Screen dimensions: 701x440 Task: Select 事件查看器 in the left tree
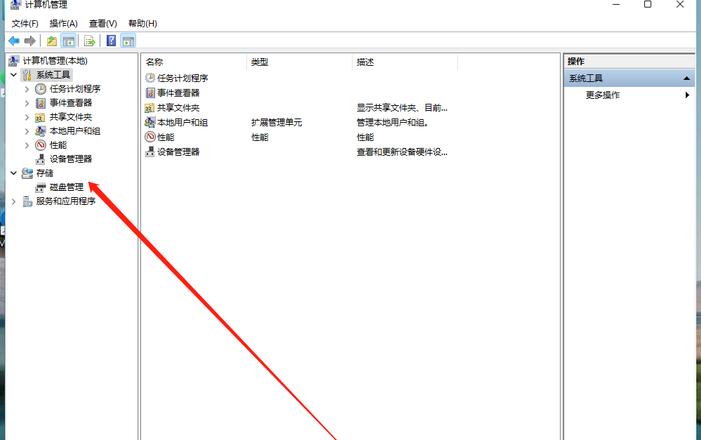pos(71,103)
